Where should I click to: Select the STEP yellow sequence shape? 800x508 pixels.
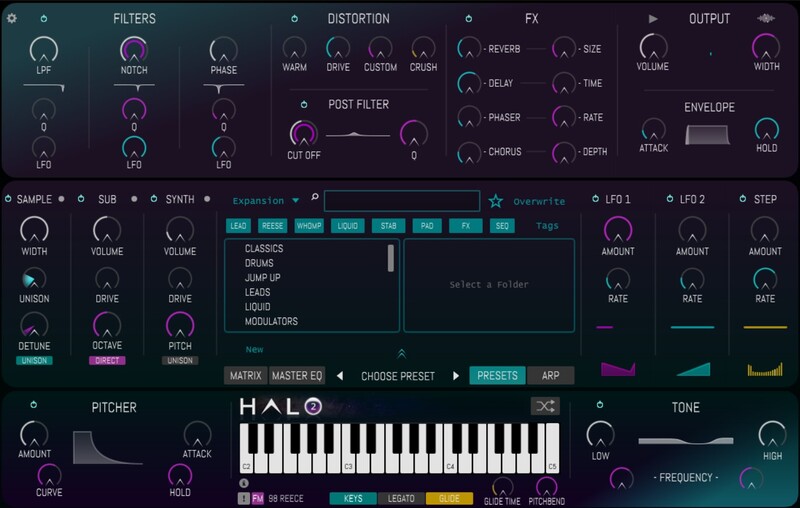(765, 369)
